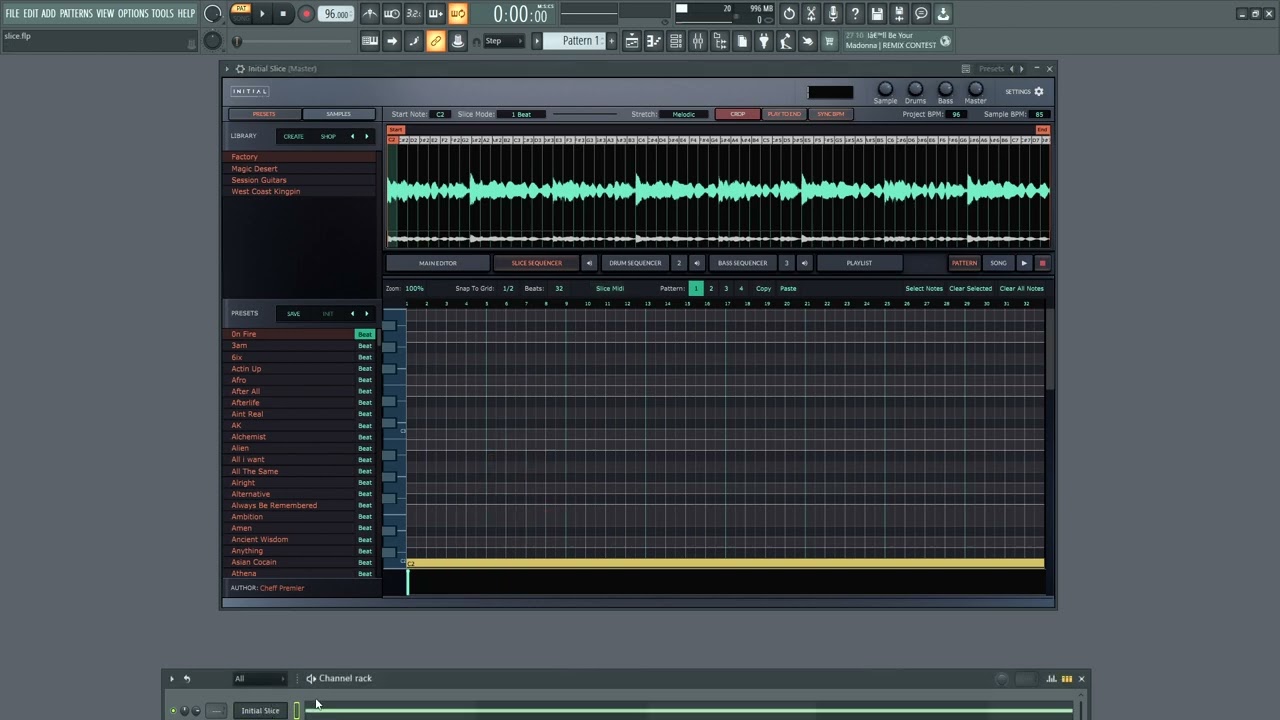1280x720 pixels.
Task: Toggle the PLAY TO END button
Action: [784, 114]
